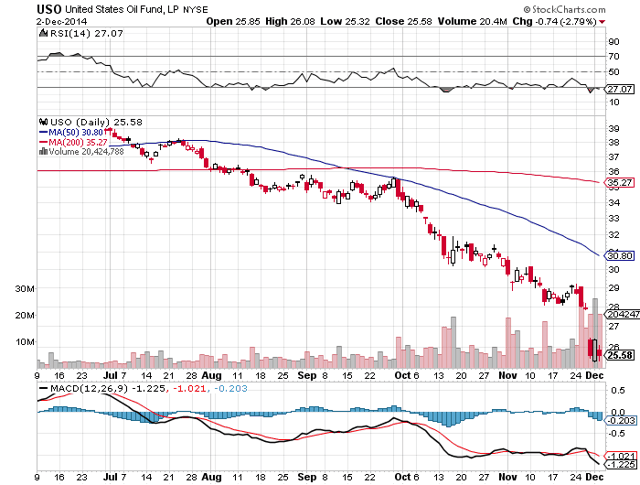Click the NYSE exchange label
Viewport: 640px width, 485px height.
pos(196,10)
